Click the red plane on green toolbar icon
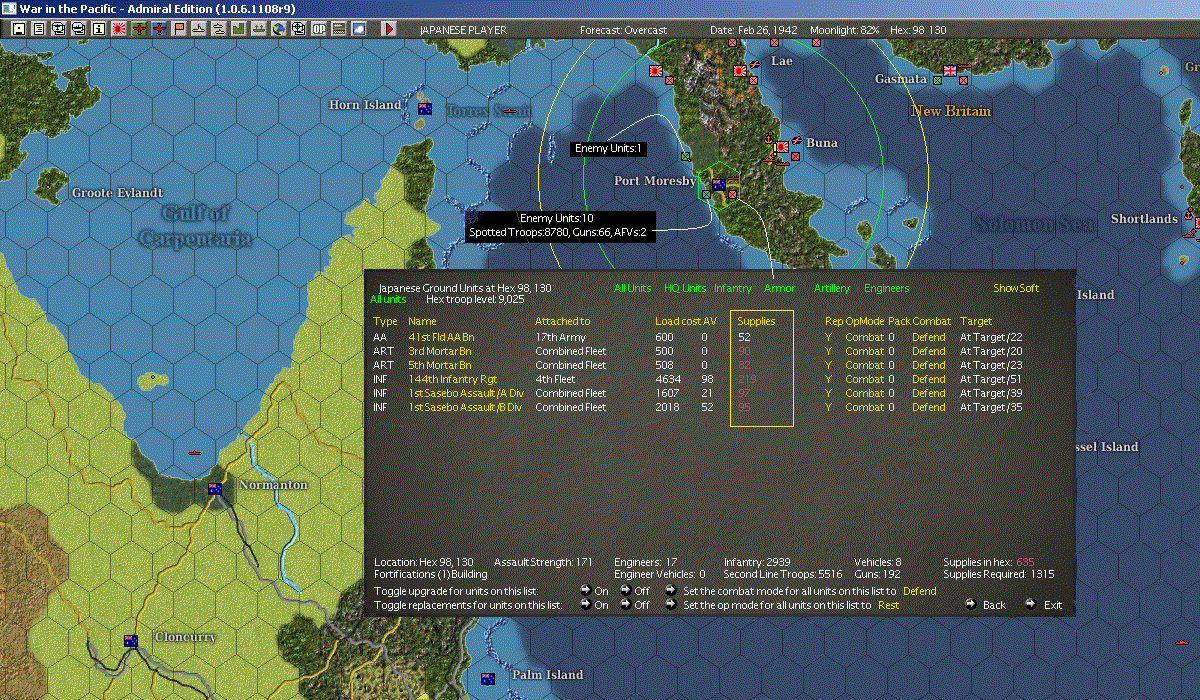This screenshot has height=700, width=1200. click(139, 29)
